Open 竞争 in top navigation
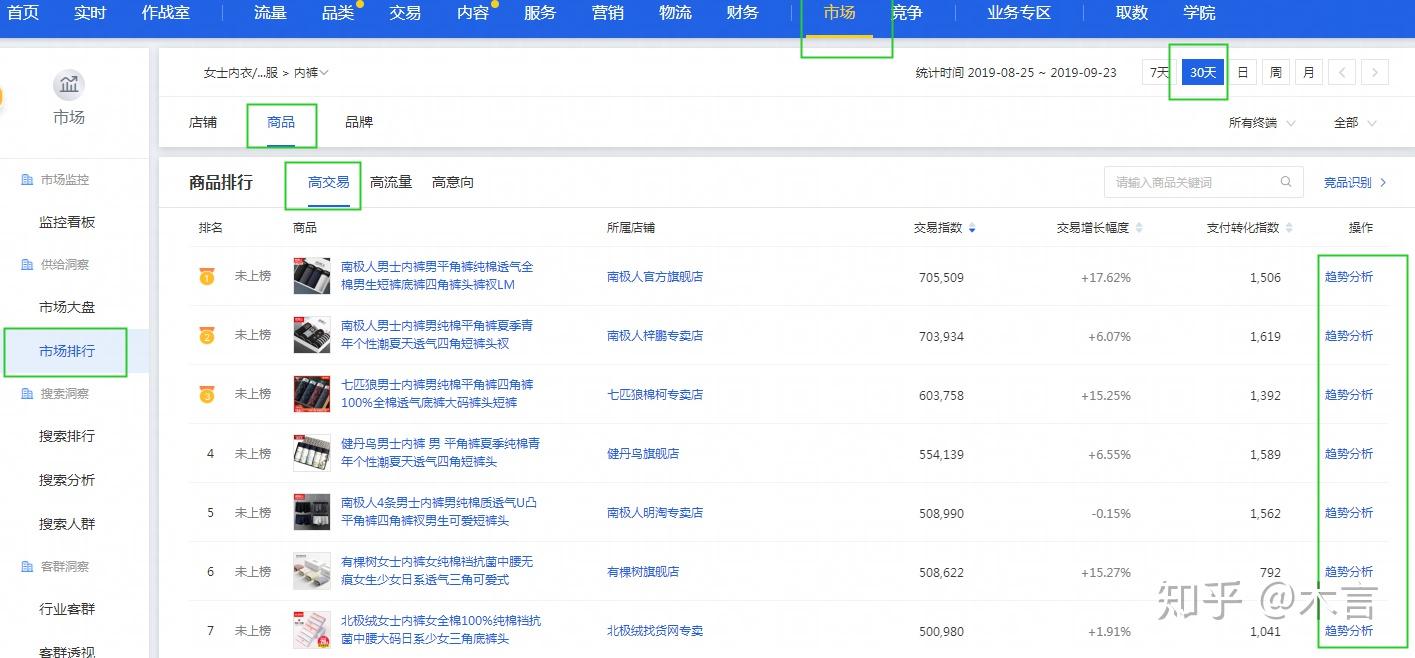Screen dimensions: 1415x658 coord(907,13)
